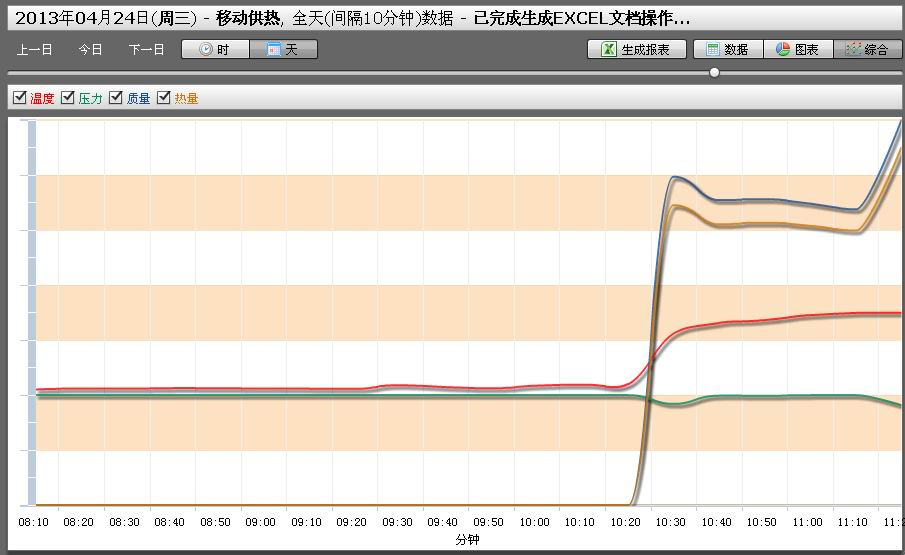Toggle the 压力 pressure series checkbox
This screenshot has width=905, height=555.
(68, 98)
